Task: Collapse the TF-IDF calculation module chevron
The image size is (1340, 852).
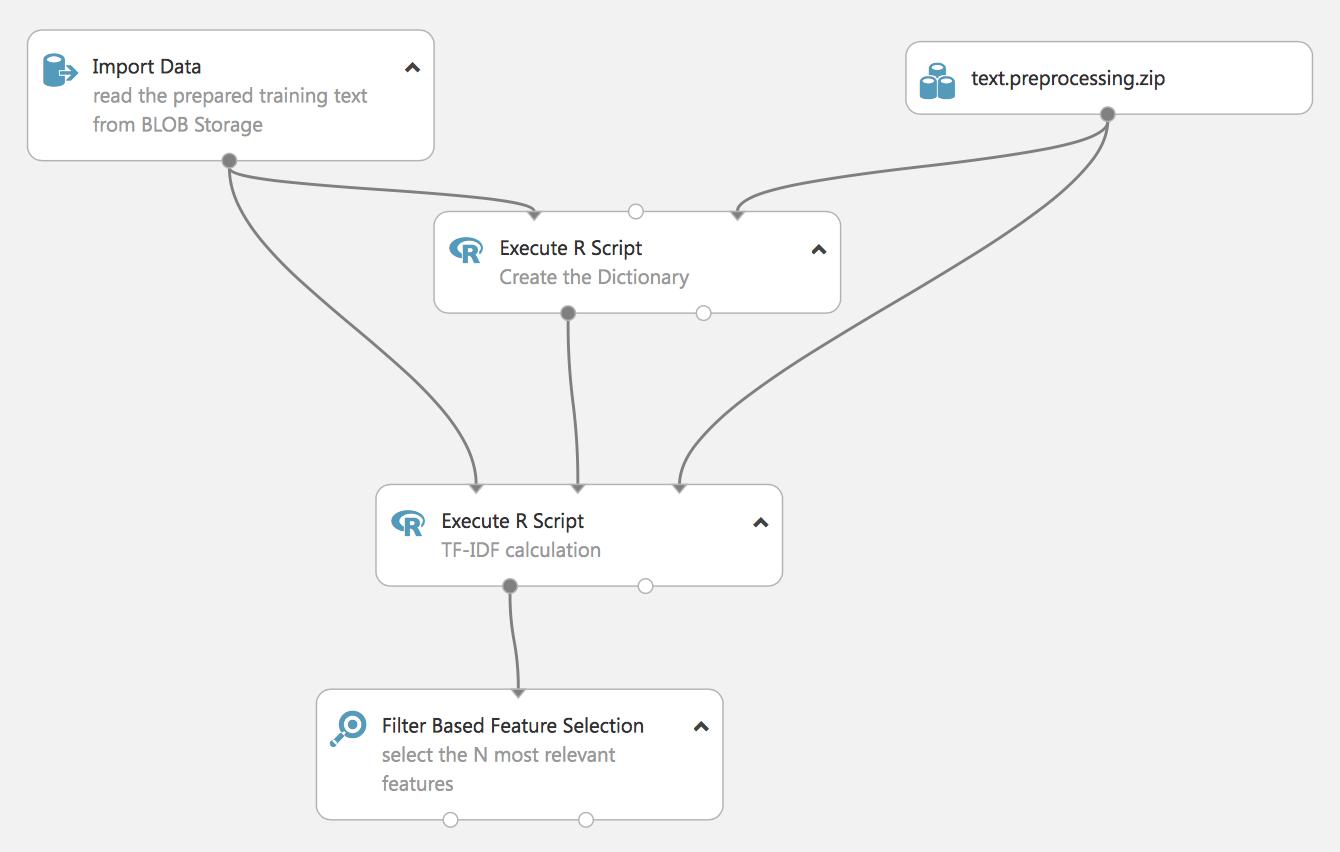Action: click(761, 523)
